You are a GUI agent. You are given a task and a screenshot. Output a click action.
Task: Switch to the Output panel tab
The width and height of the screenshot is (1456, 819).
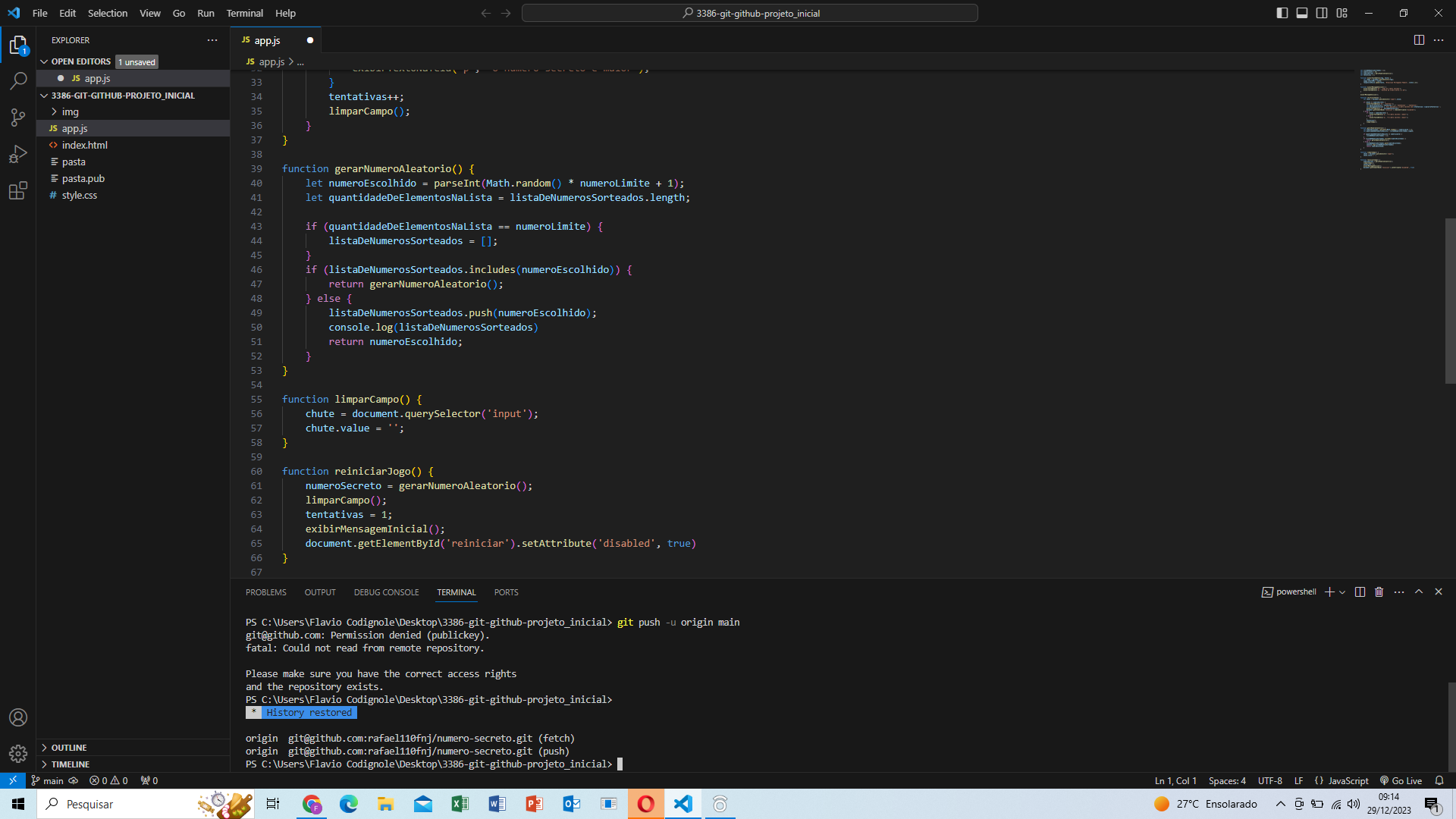pos(320,592)
